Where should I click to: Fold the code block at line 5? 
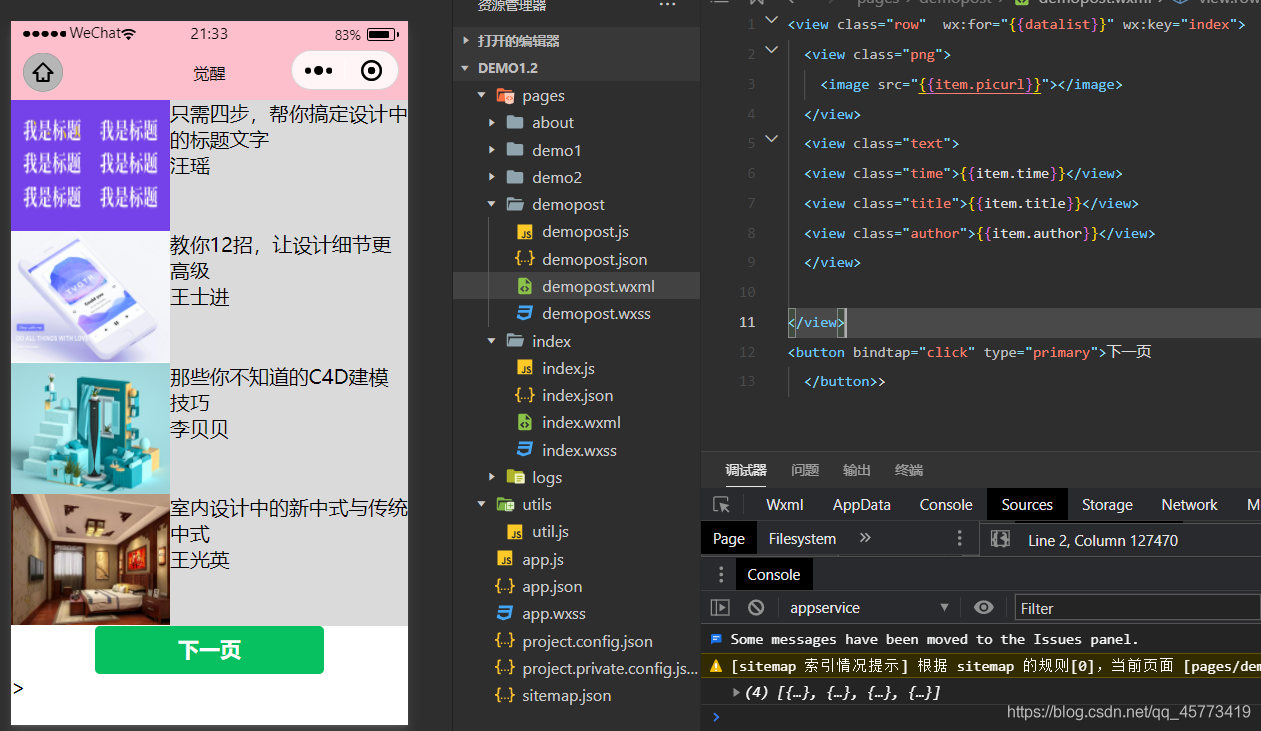click(770, 139)
